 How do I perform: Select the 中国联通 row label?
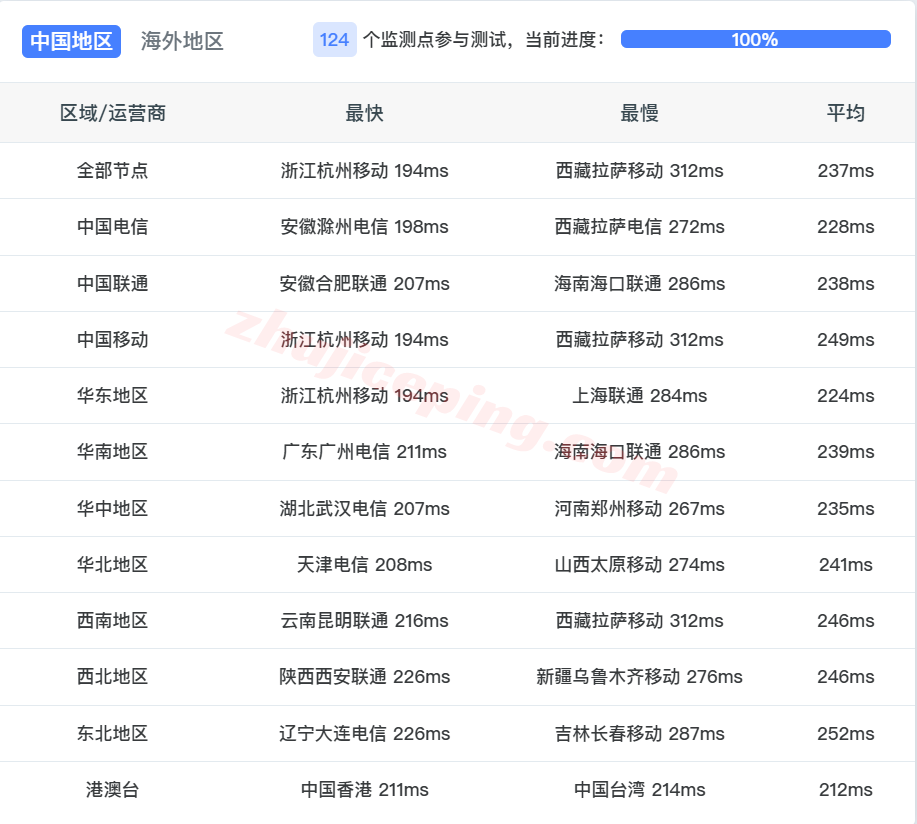point(112,284)
